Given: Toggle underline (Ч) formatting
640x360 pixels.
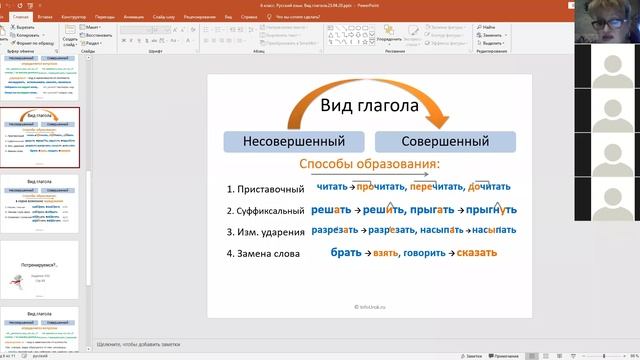Looking at the screenshot, I should tap(139, 41).
